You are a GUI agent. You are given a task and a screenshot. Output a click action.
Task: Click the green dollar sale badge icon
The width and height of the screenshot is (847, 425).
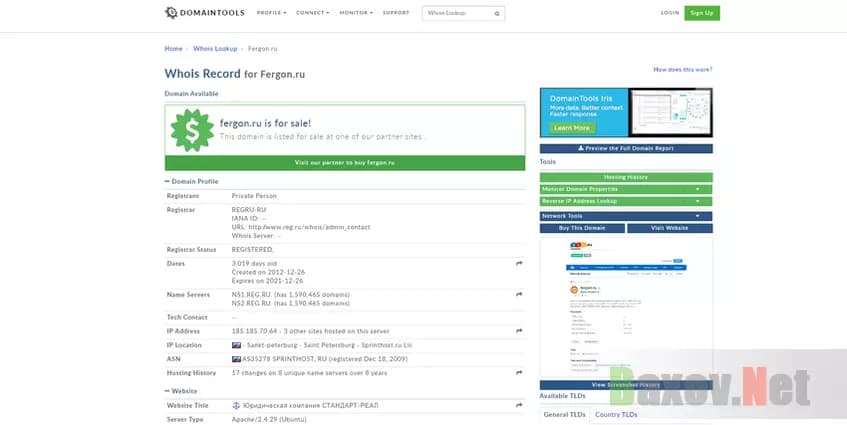[x=190, y=130]
